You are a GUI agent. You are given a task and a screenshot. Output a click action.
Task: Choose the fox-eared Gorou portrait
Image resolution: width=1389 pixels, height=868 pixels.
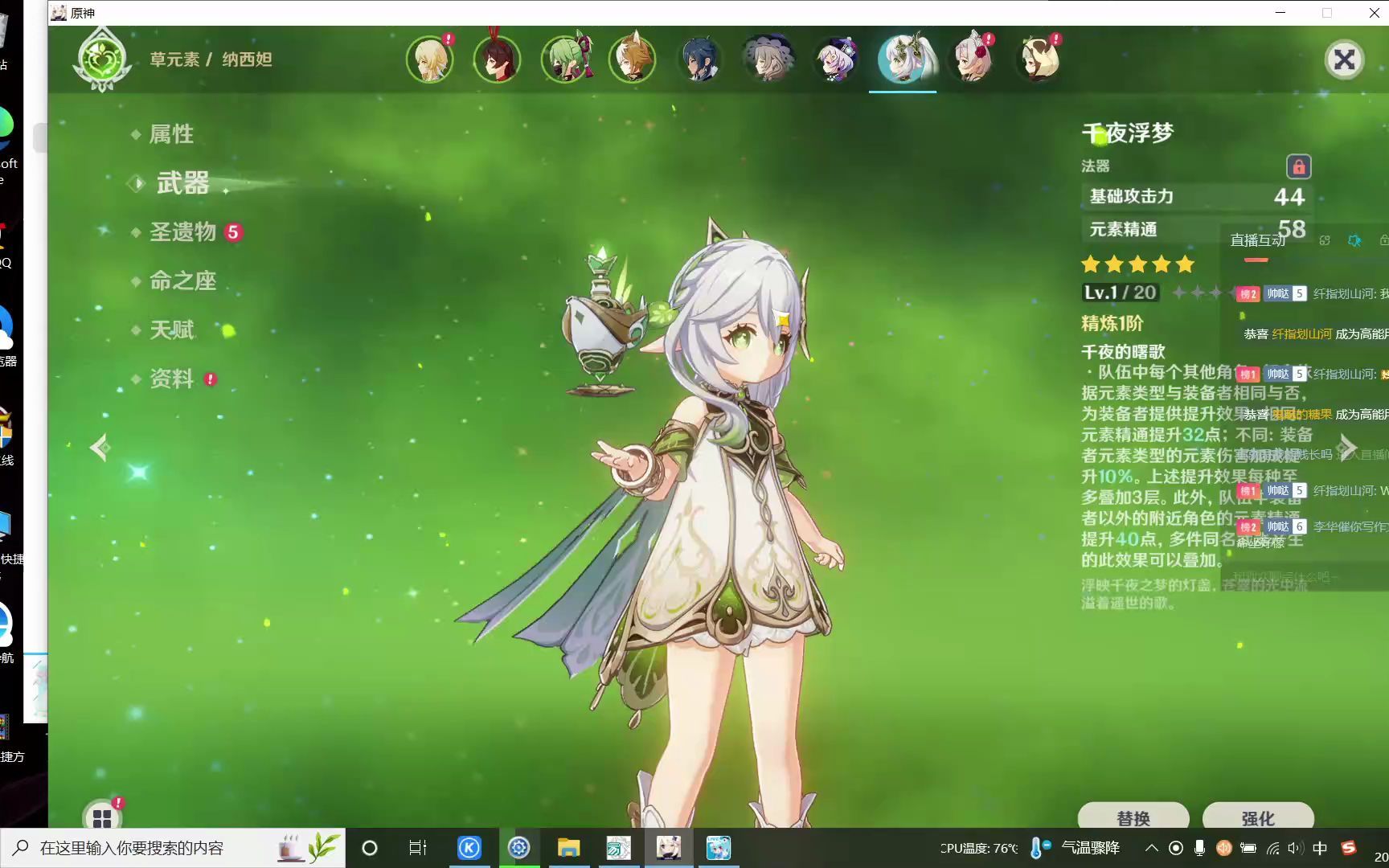click(633, 59)
